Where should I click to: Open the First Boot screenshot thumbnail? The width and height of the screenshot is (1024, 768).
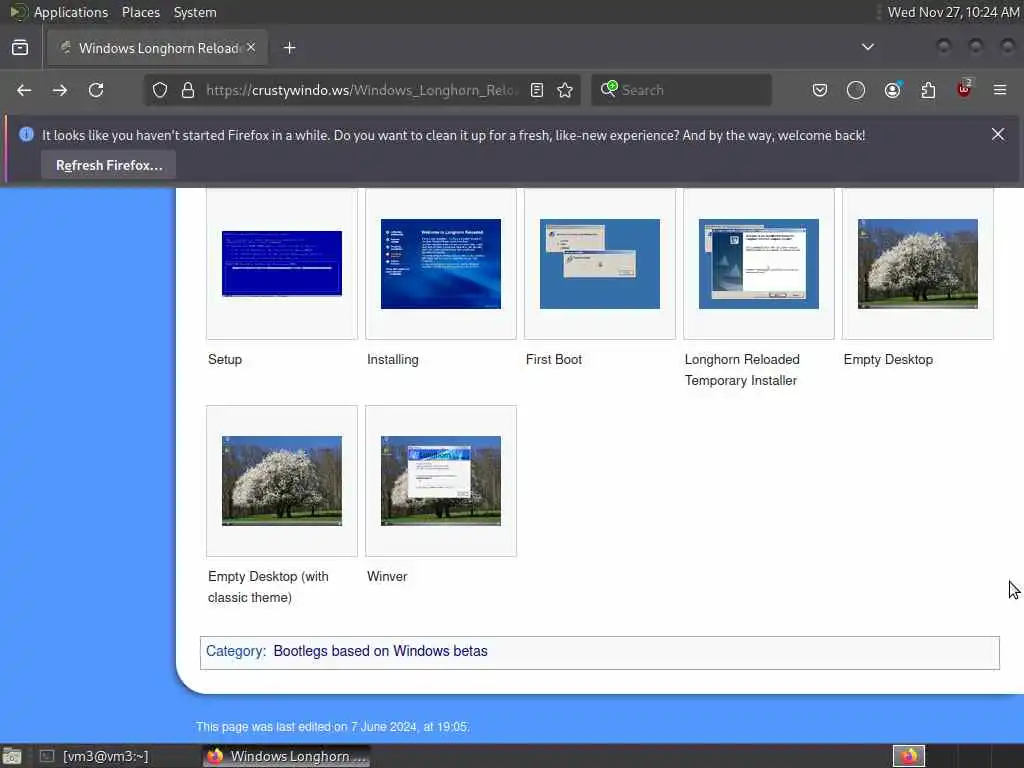[x=600, y=264]
